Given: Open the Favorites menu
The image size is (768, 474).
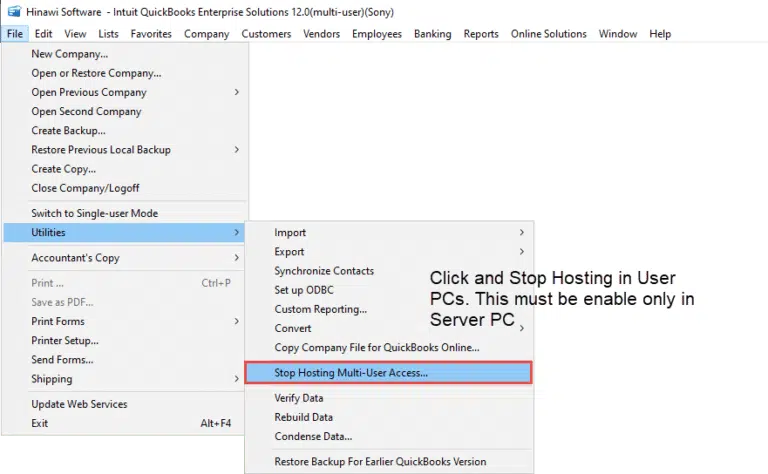Looking at the screenshot, I should click(x=151, y=34).
